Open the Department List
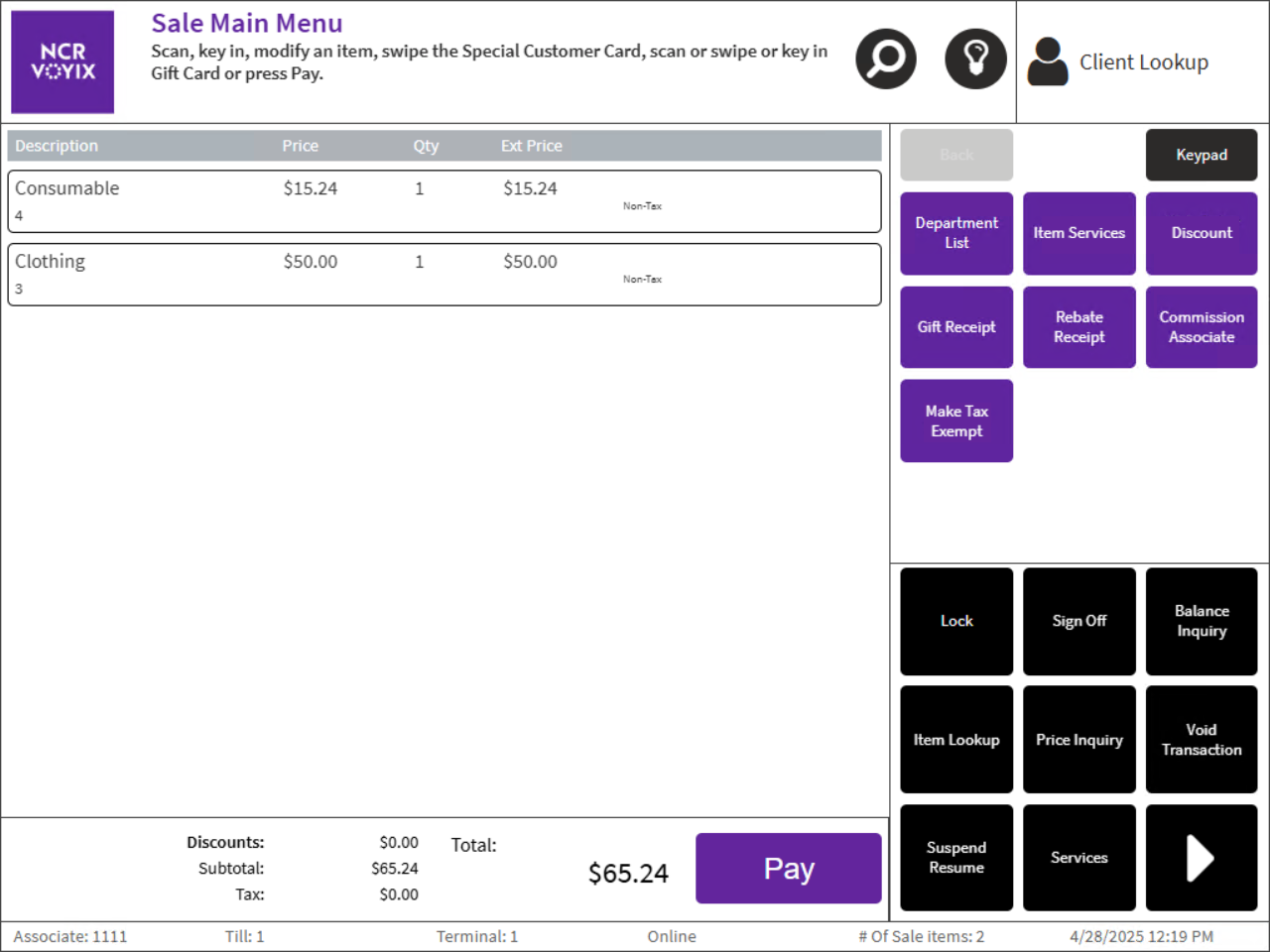The width and height of the screenshot is (1270, 952). [956, 233]
